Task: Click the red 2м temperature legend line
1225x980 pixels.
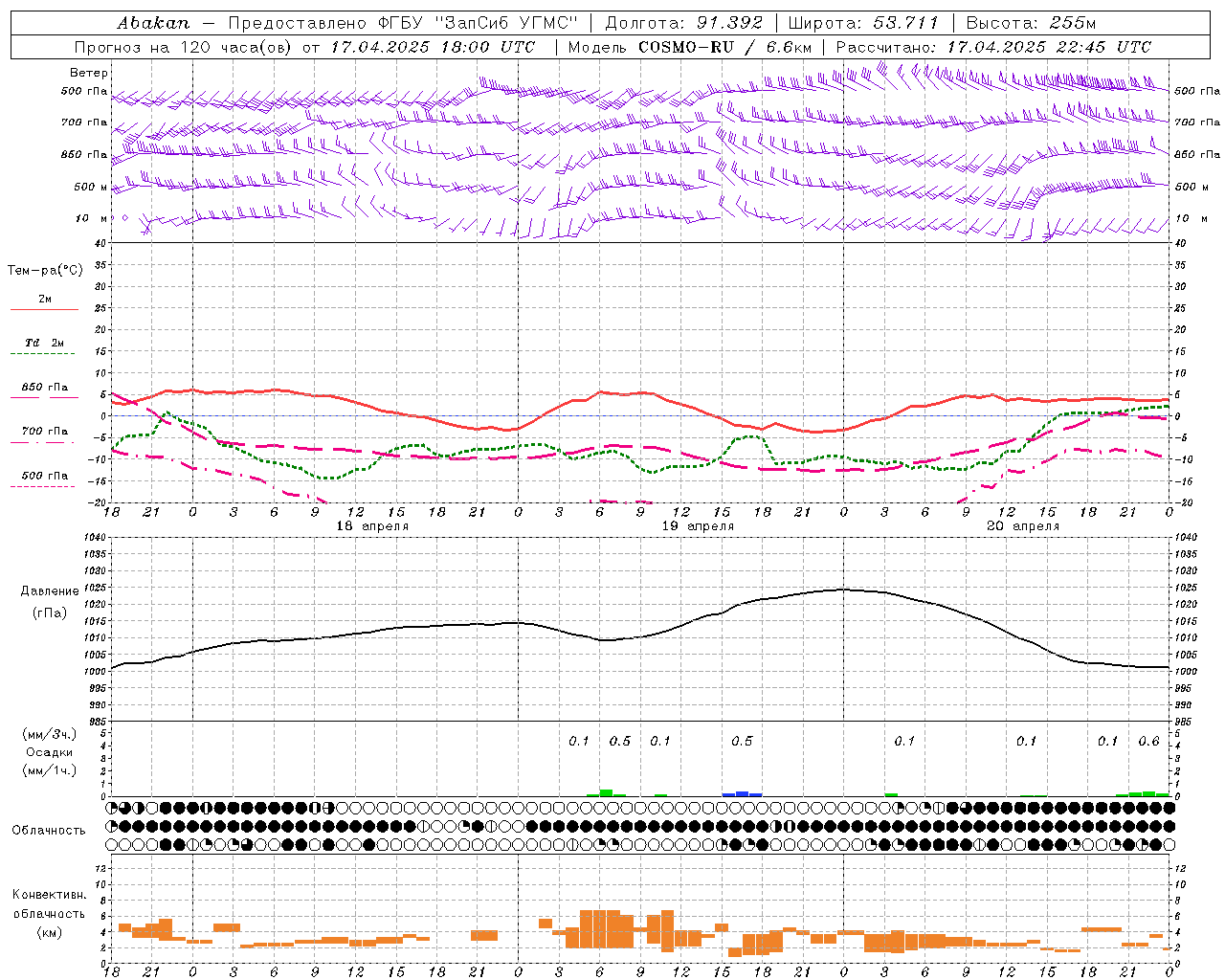Action: [44, 310]
